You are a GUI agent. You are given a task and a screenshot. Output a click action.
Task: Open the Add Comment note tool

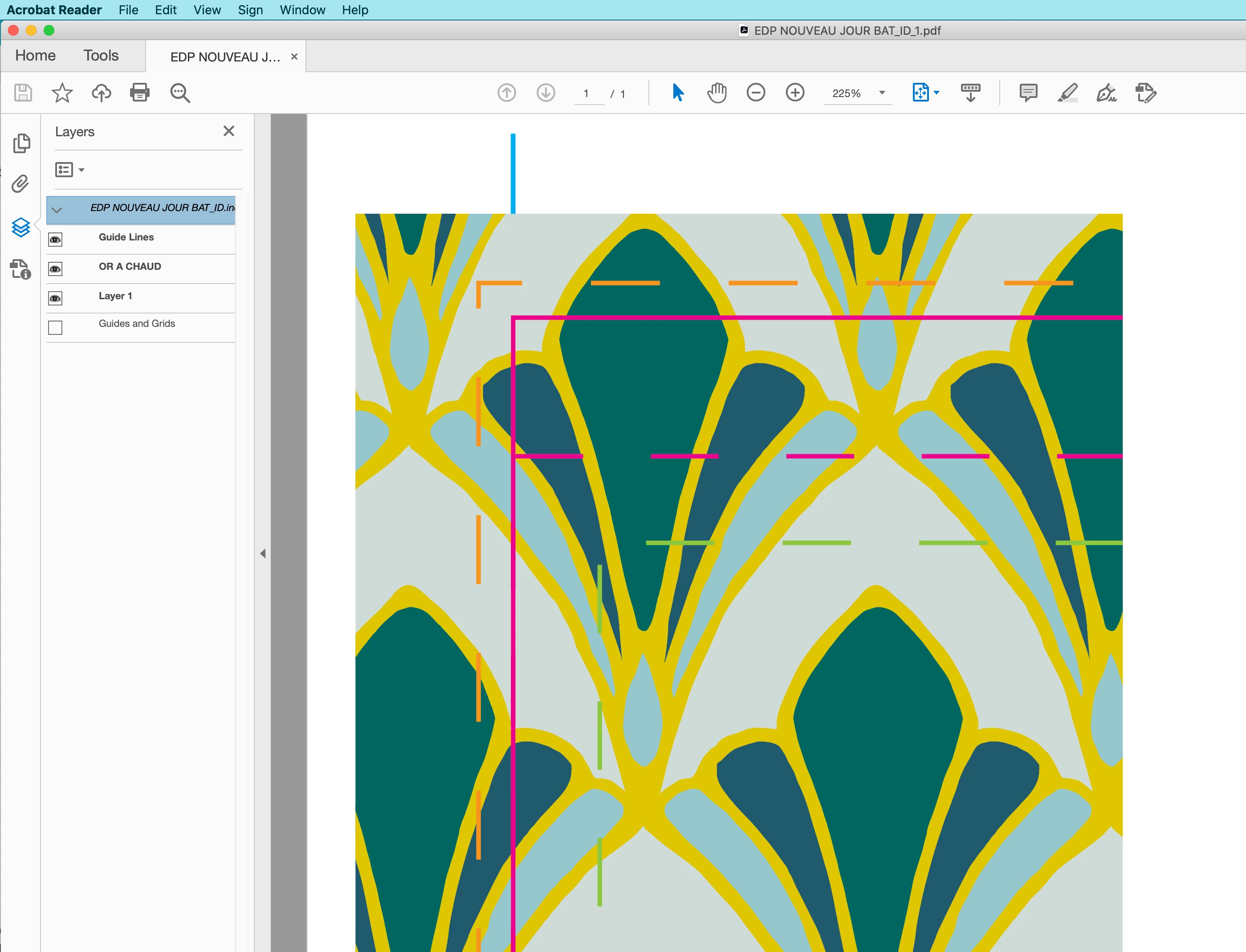[1028, 92]
